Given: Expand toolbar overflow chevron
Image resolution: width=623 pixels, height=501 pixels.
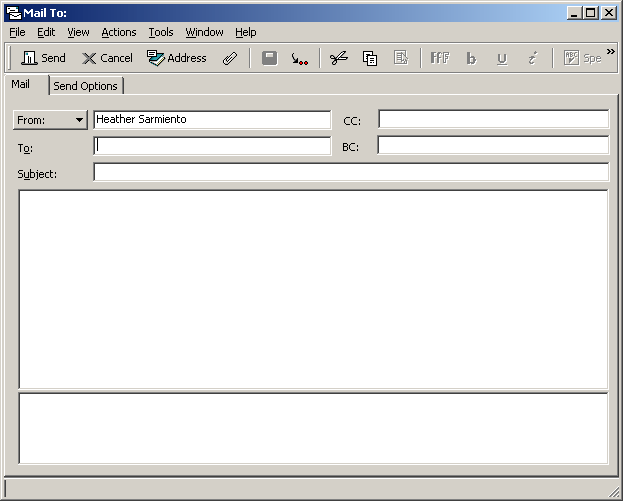Looking at the screenshot, I should [x=611, y=52].
